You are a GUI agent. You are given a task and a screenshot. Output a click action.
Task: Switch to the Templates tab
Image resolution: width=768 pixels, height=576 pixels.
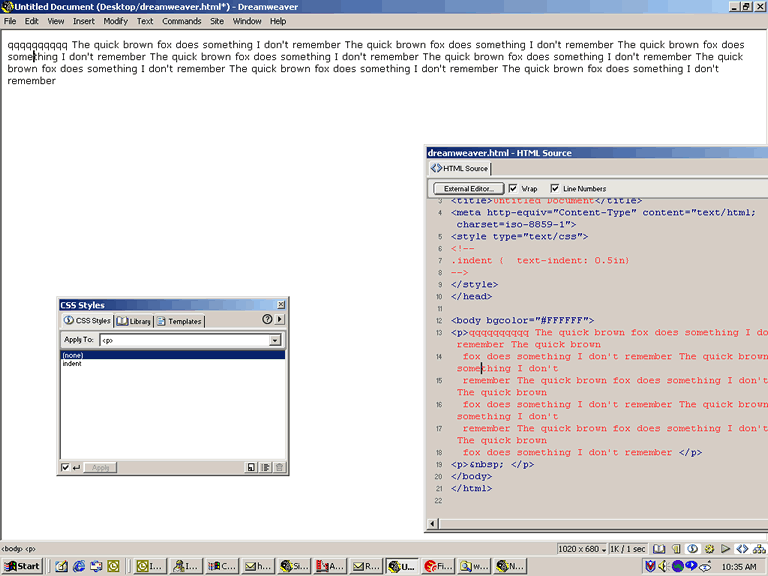tap(179, 321)
